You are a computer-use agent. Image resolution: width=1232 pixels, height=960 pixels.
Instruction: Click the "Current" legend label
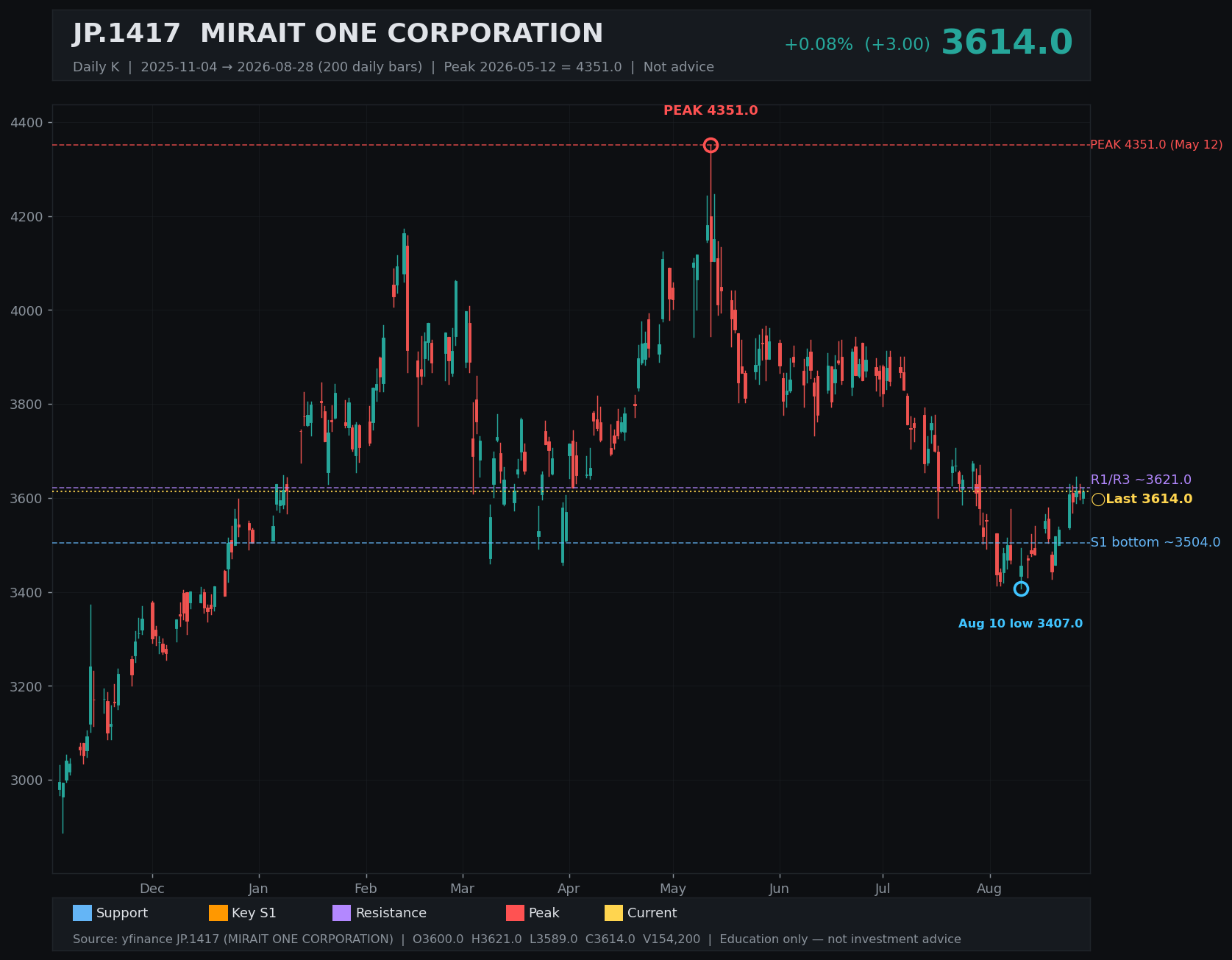652,913
